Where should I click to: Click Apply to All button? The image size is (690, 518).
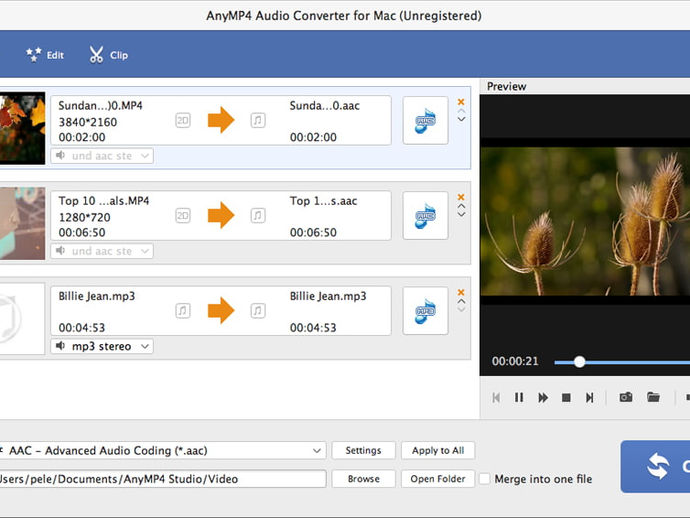tap(438, 451)
